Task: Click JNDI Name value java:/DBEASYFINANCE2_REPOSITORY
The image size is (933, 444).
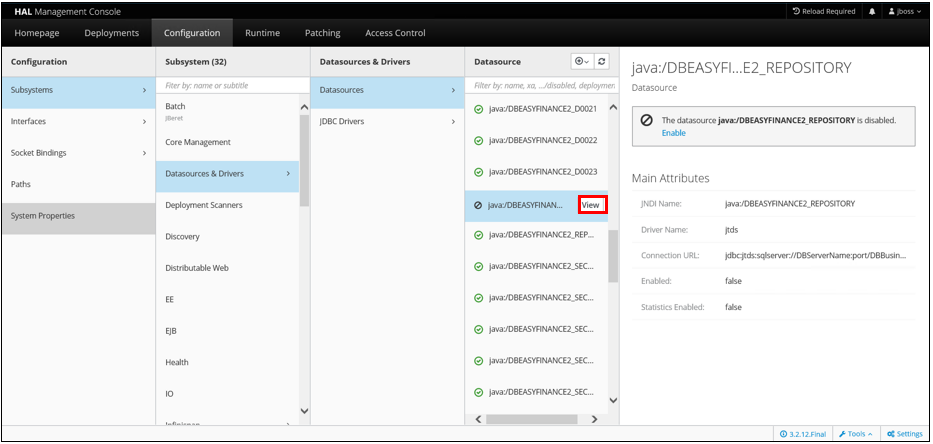Action: tap(790, 204)
